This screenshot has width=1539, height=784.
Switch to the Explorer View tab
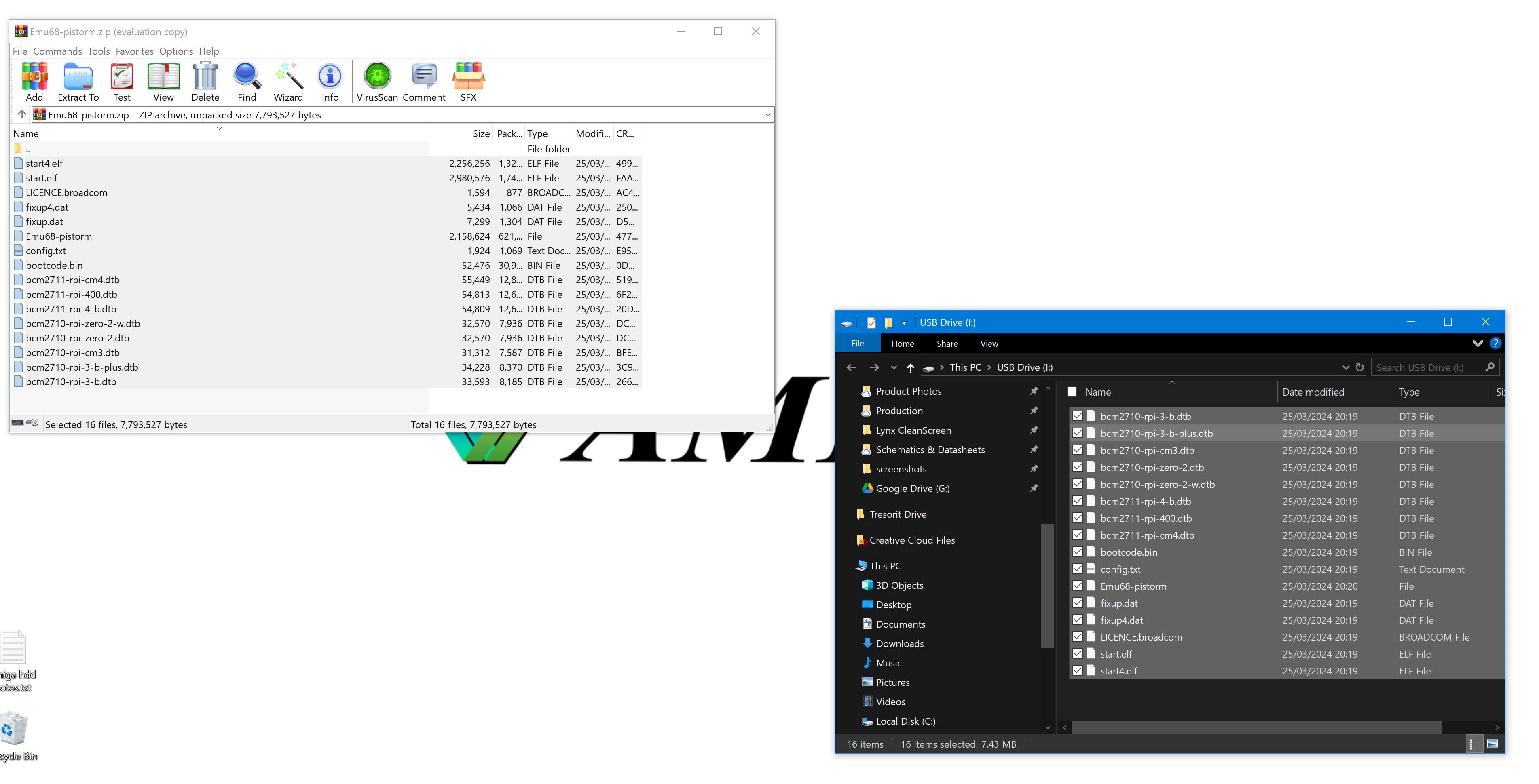point(989,344)
